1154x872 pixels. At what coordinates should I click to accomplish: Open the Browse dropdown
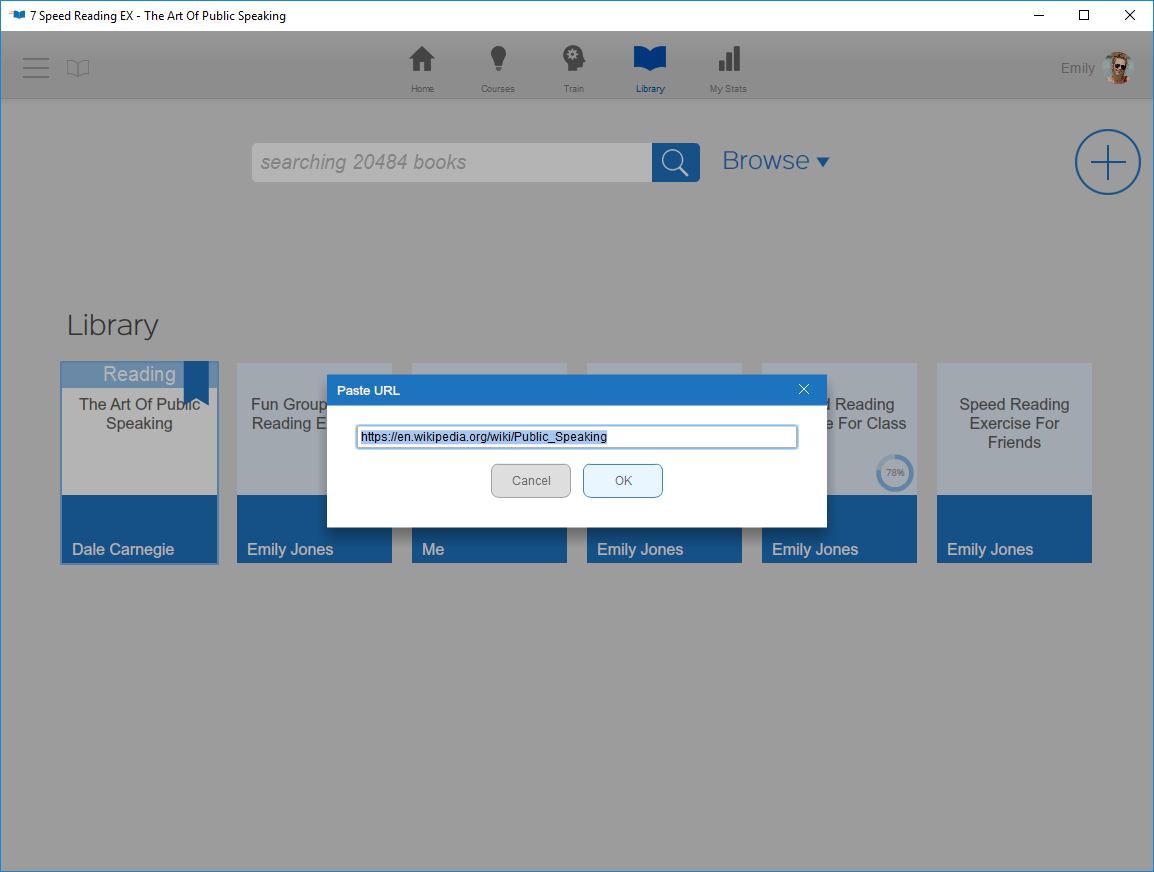pyautogui.click(x=776, y=160)
